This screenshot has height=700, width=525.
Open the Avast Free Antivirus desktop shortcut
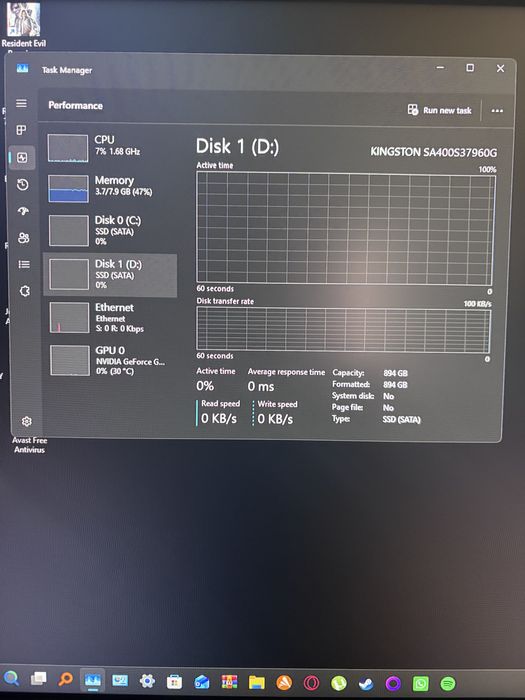[29, 445]
